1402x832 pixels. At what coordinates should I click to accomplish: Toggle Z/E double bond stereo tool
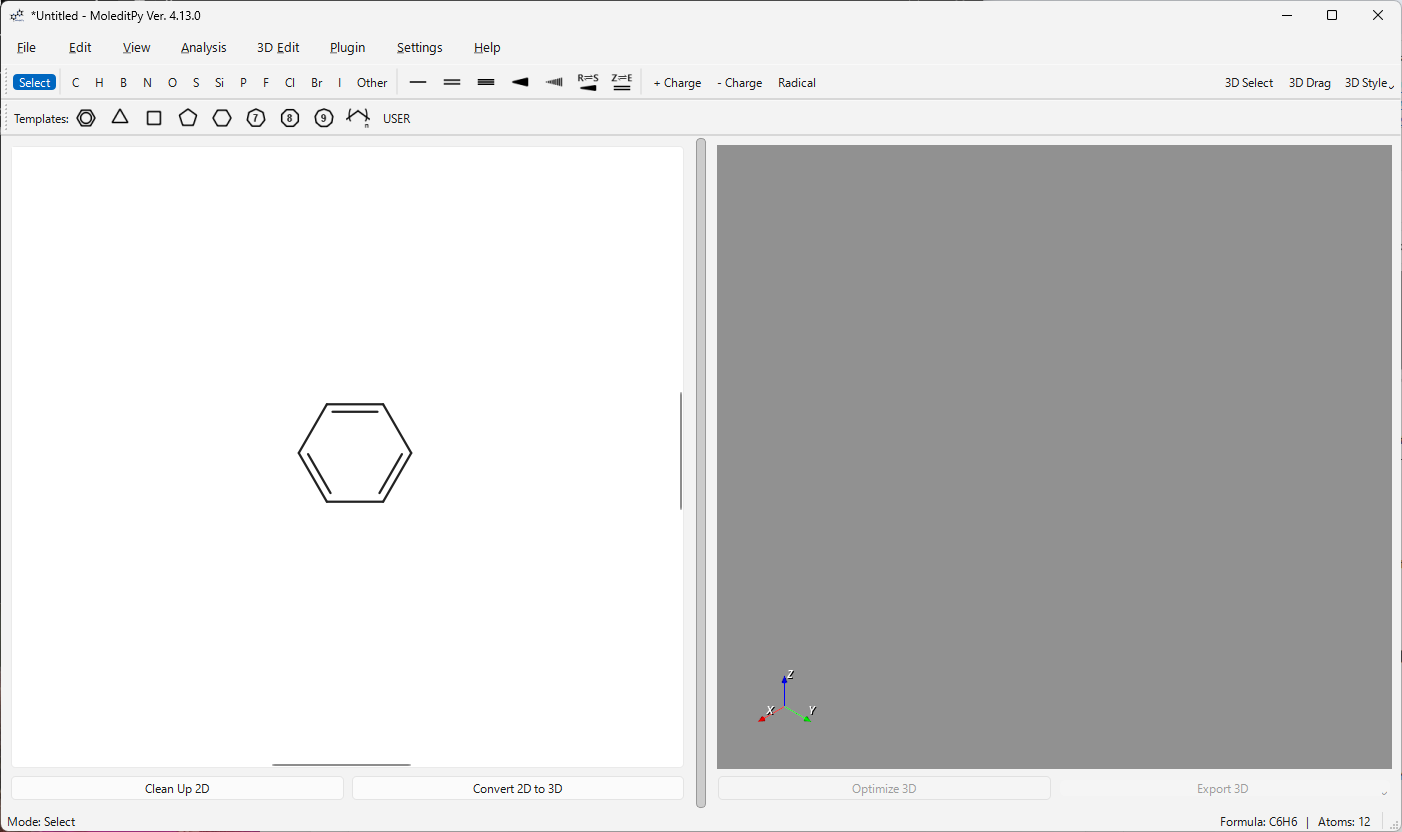click(622, 82)
